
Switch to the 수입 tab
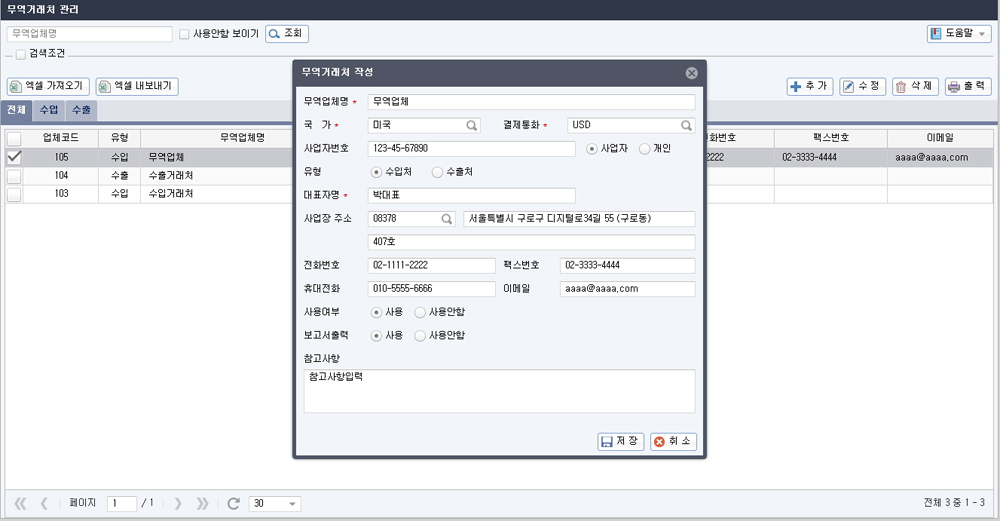[x=49, y=110]
